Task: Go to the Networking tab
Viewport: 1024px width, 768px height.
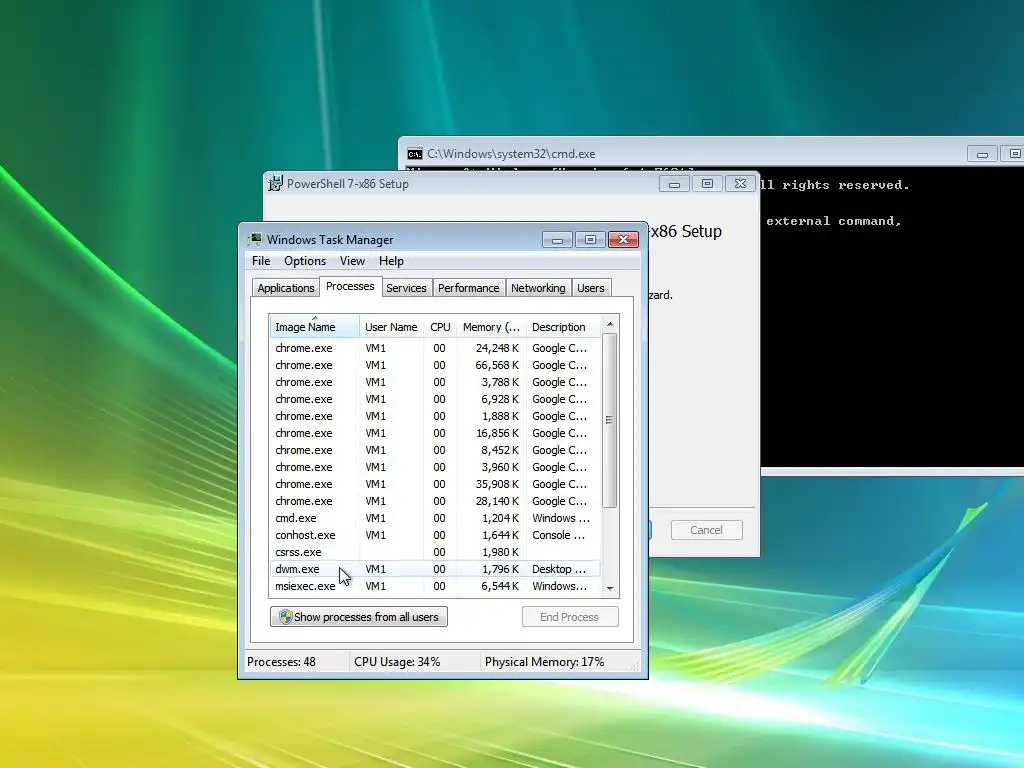Action: click(x=538, y=288)
